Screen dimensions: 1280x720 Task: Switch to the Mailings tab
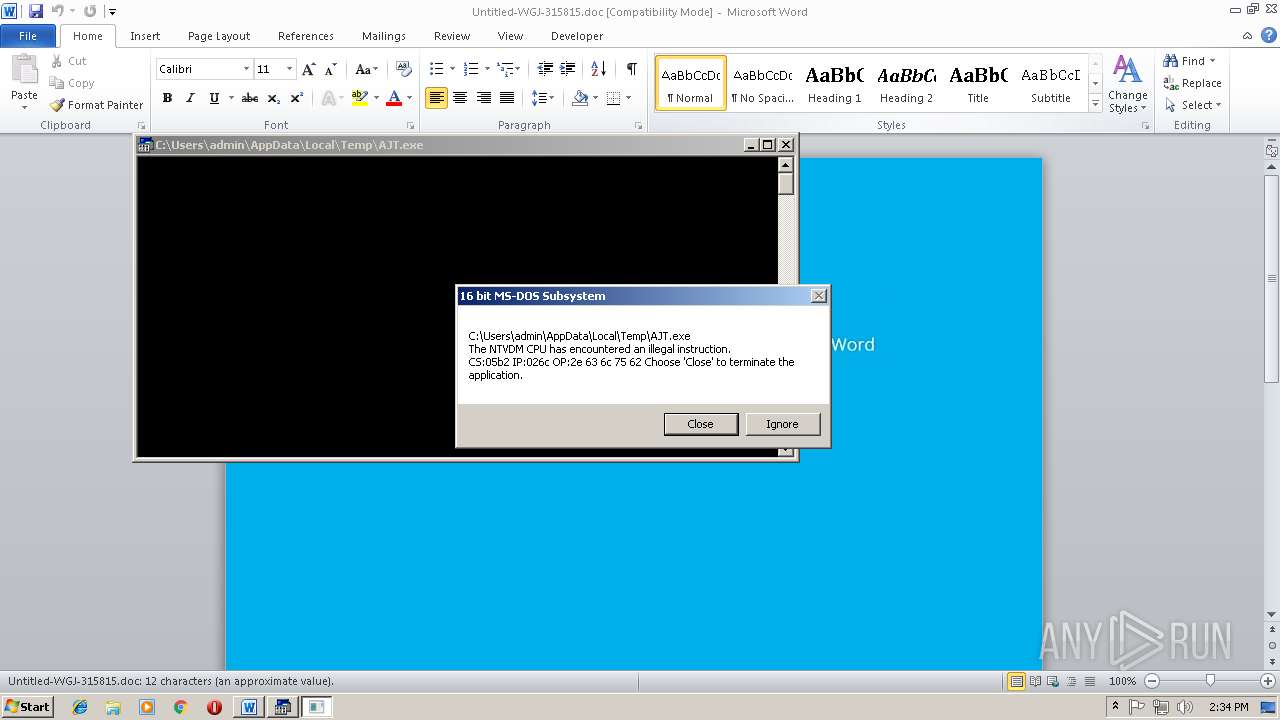pyautogui.click(x=384, y=36)
